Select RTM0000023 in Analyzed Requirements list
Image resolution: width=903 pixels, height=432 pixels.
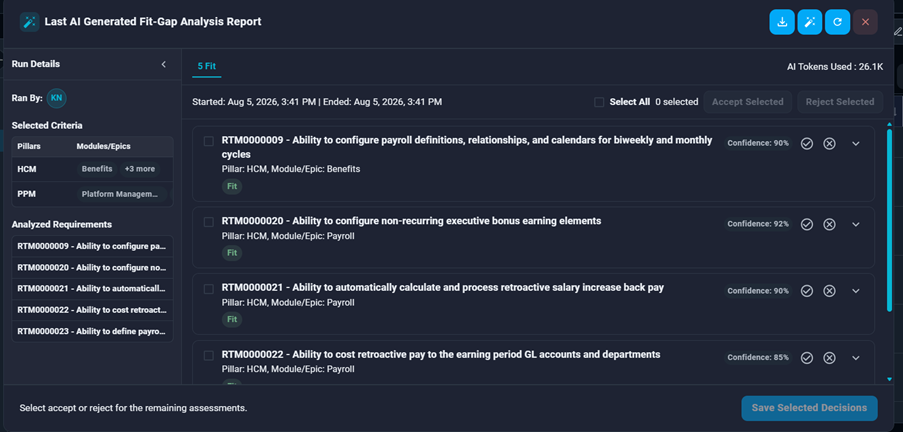pos(92,331)
